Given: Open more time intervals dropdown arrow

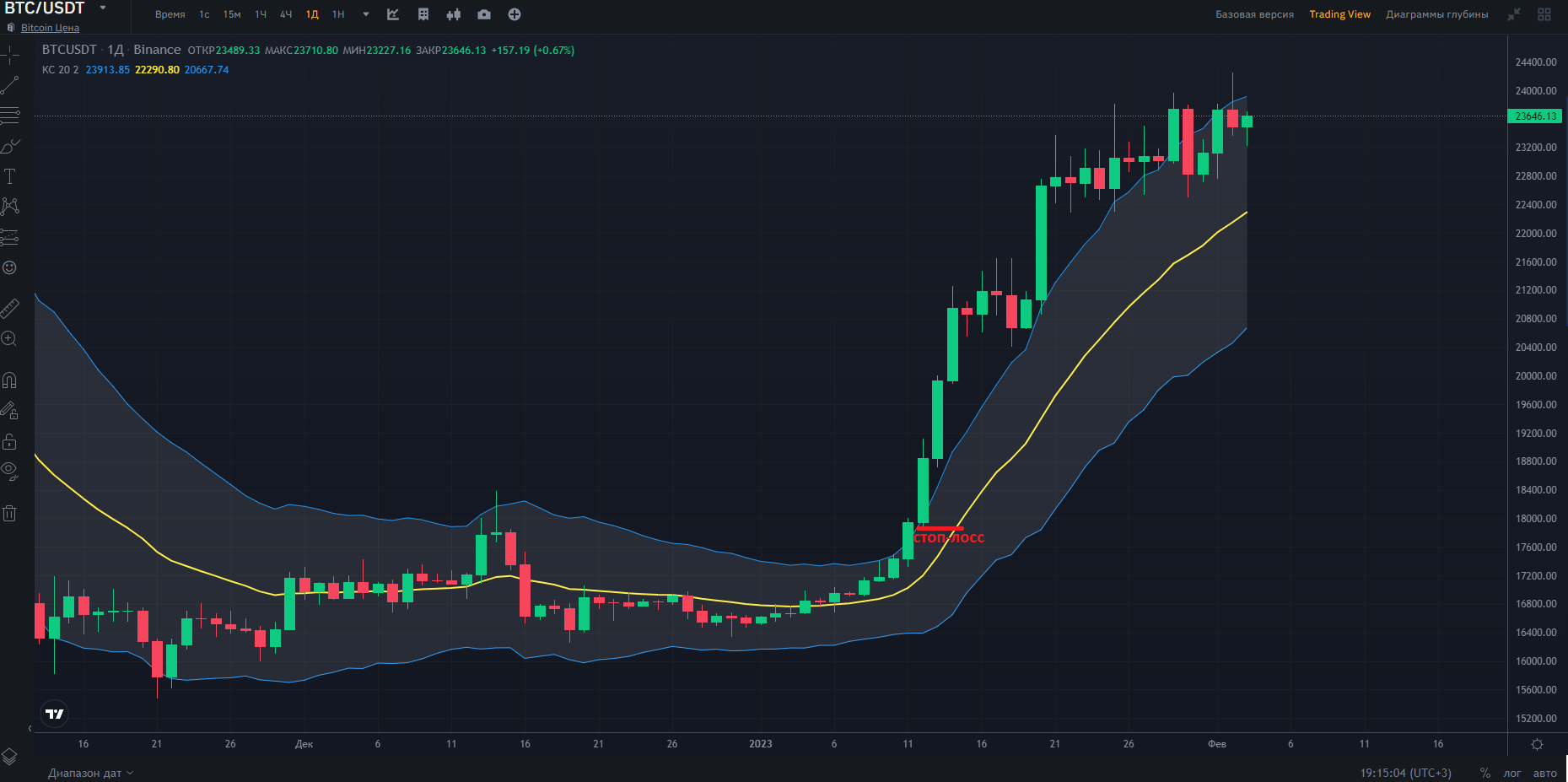Looking at the screenshot, I should pos(366,14).
